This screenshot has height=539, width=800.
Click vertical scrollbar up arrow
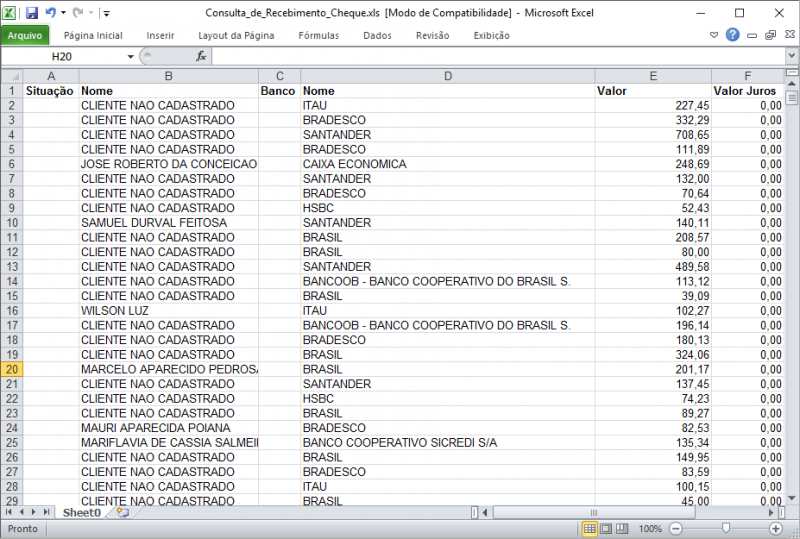point(791,83)
